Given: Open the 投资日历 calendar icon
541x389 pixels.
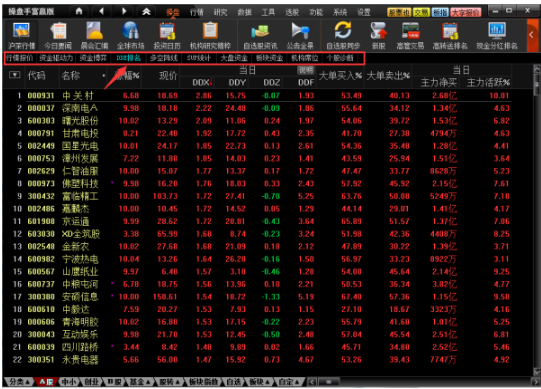Looking at the screenshot, I should 167,35.
